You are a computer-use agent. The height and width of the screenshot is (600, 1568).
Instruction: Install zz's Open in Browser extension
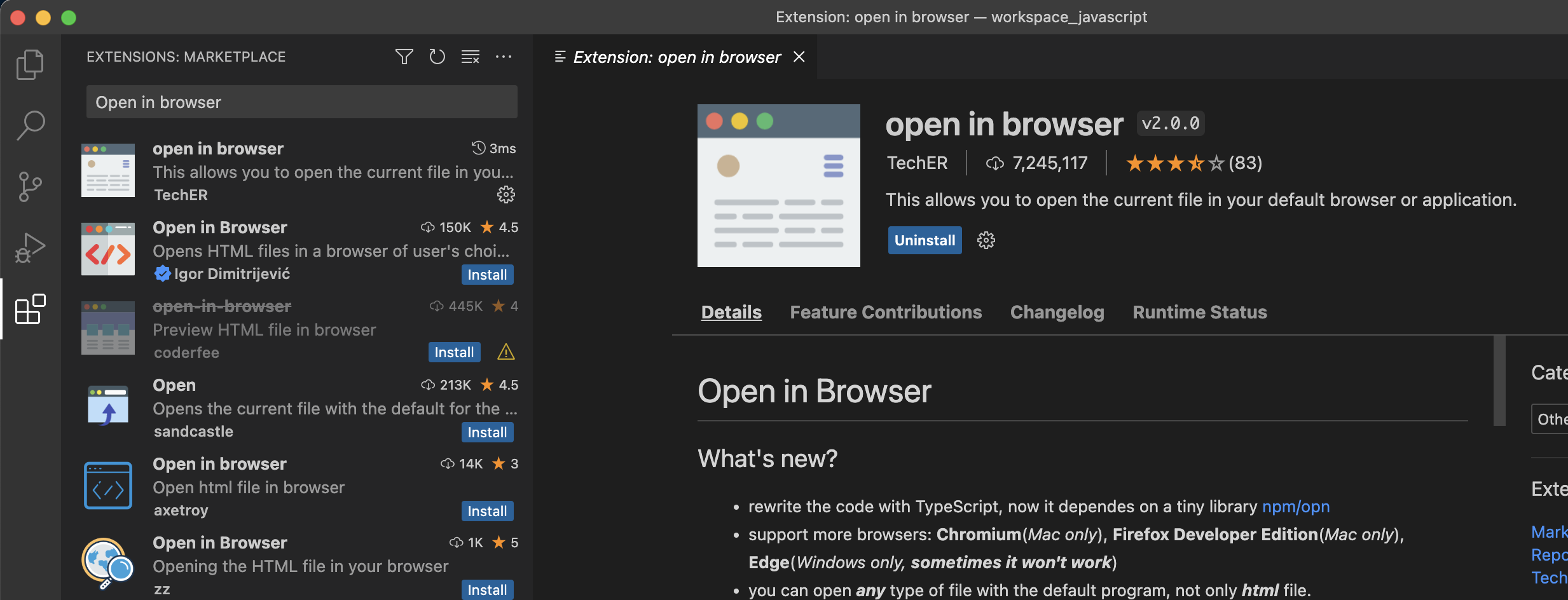click(x=487, y=590)
